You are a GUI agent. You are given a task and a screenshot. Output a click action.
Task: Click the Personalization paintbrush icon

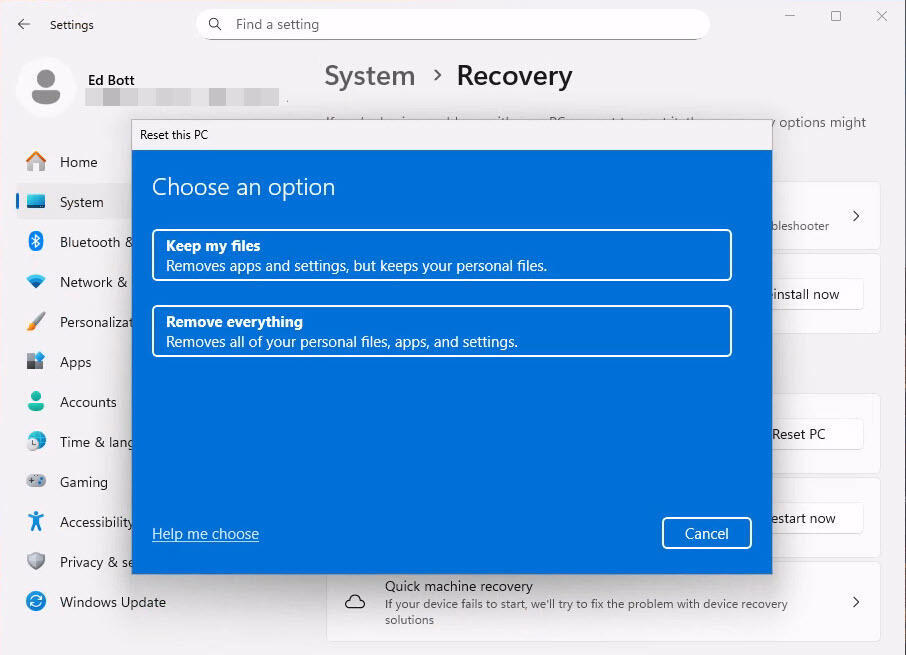pyautogui.click(x=36, y=322)
